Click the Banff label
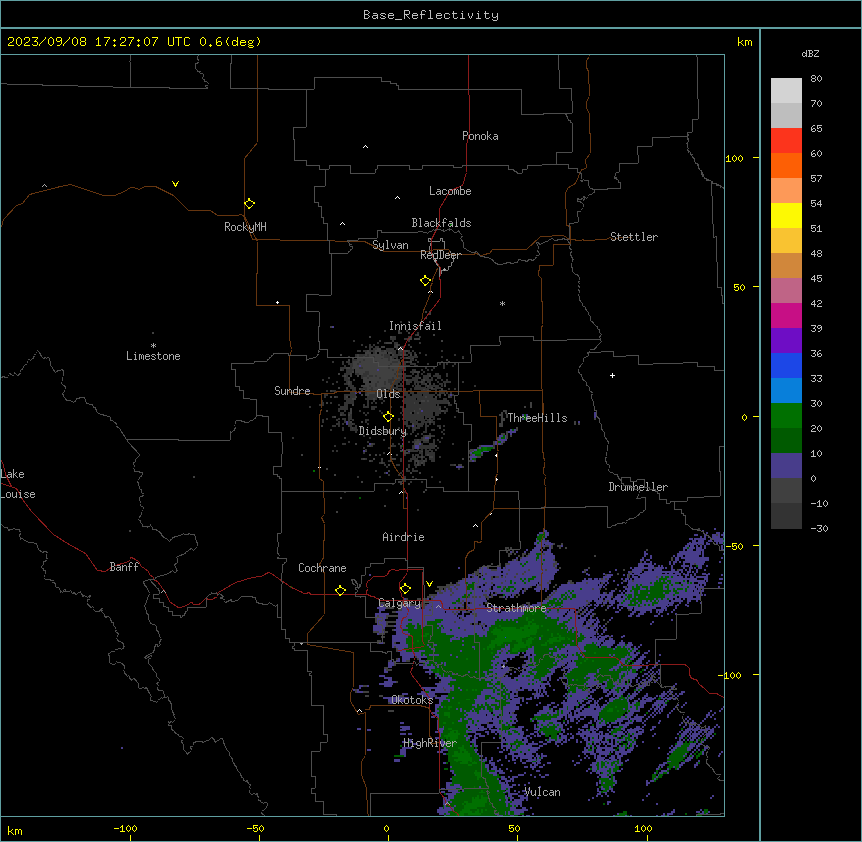The image size is (862, 842). [x=124, y=567]
